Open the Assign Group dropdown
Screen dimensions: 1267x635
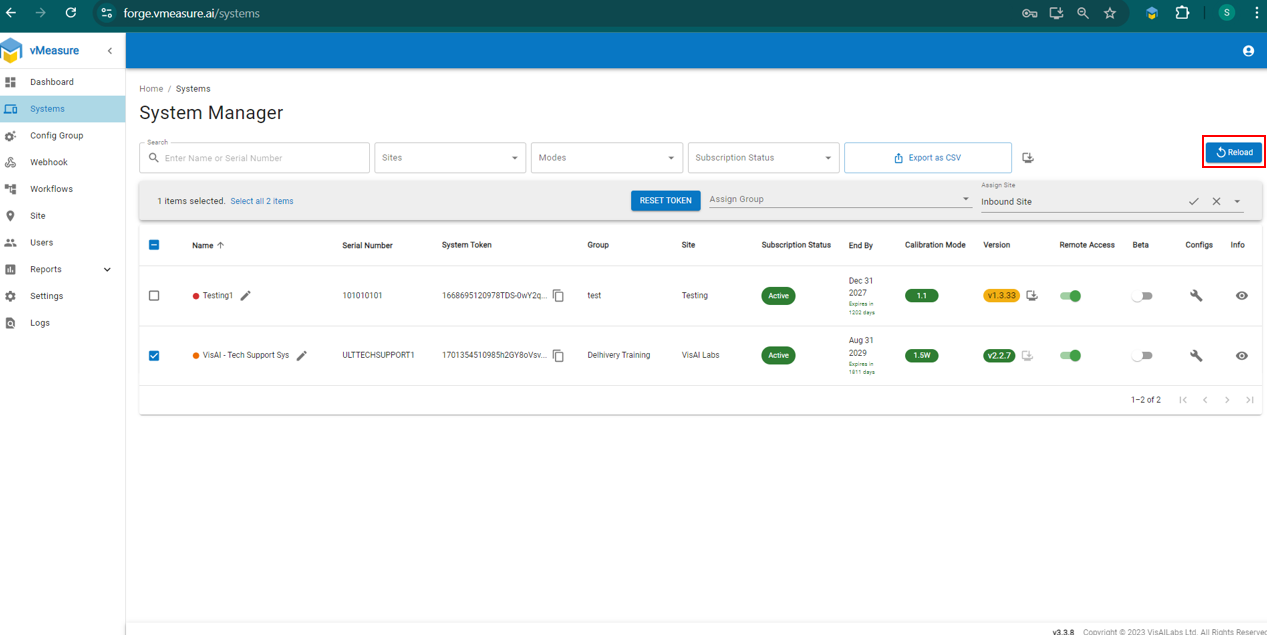point(838,200)
